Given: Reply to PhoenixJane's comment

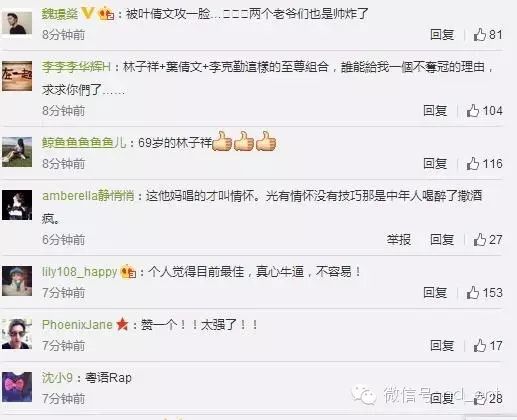Looking at the screenshot, I should coord(442,345).
